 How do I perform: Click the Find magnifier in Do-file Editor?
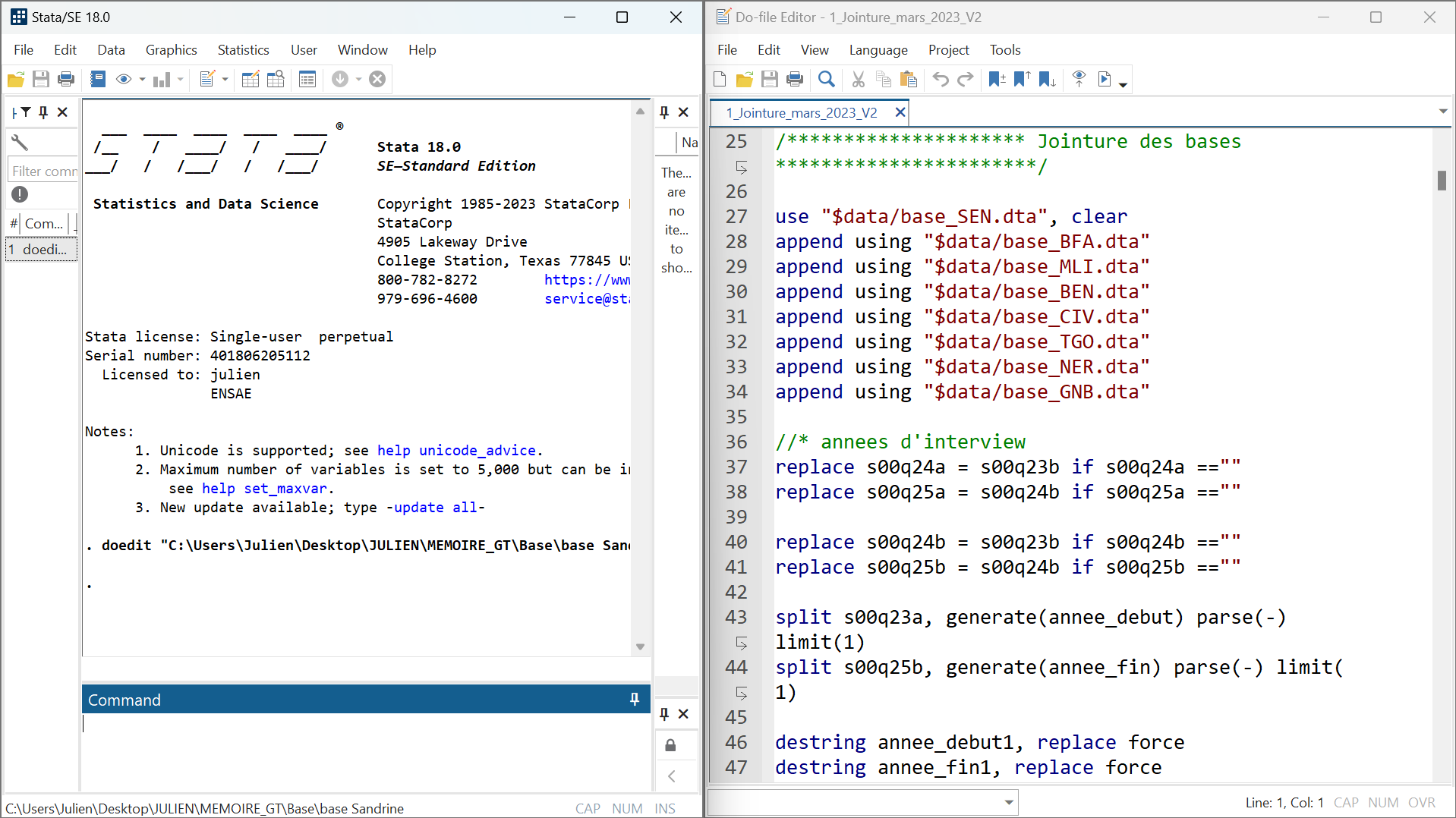[x=827, y=79]
